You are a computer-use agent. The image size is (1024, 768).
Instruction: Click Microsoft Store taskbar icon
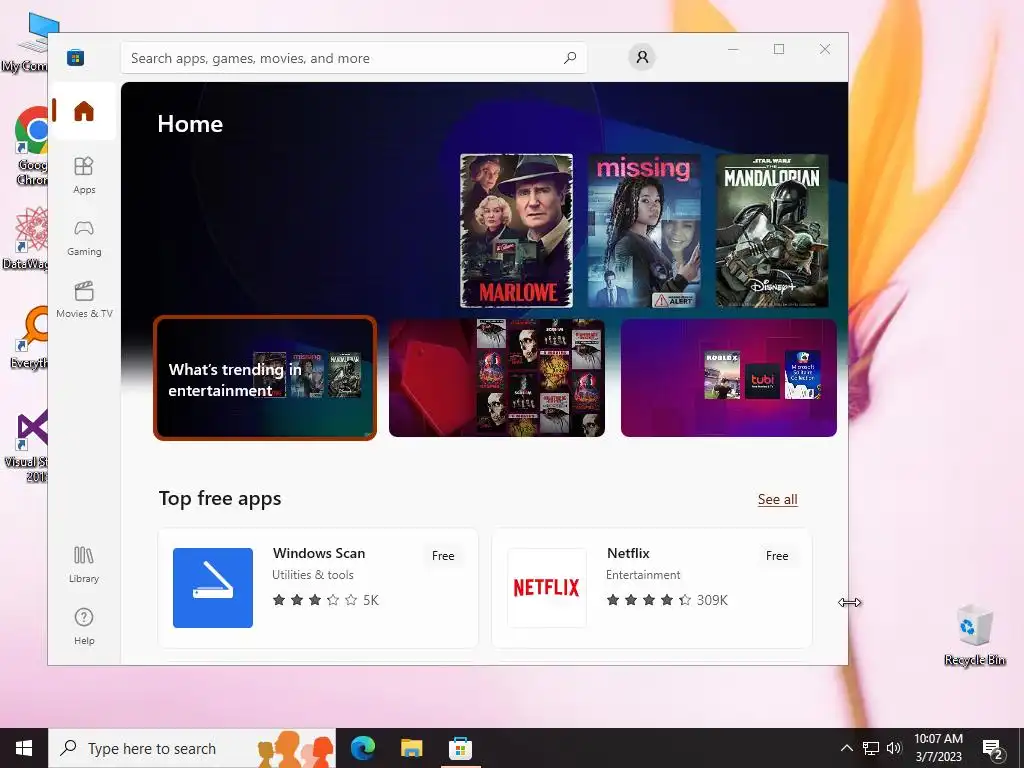coord(460,748)
